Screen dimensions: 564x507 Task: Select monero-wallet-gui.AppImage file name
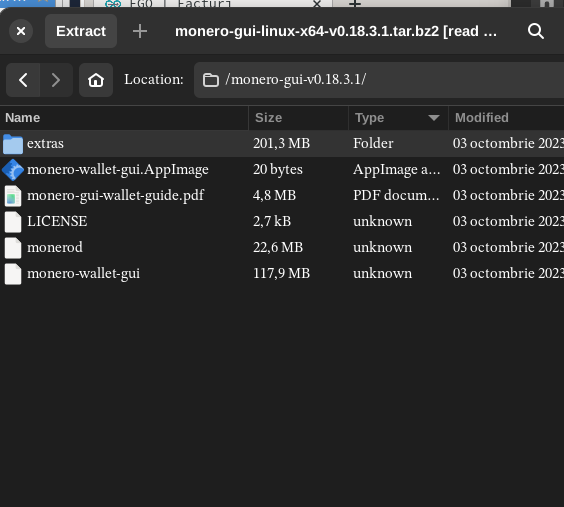pyautogui.click(x=118, y=169)
